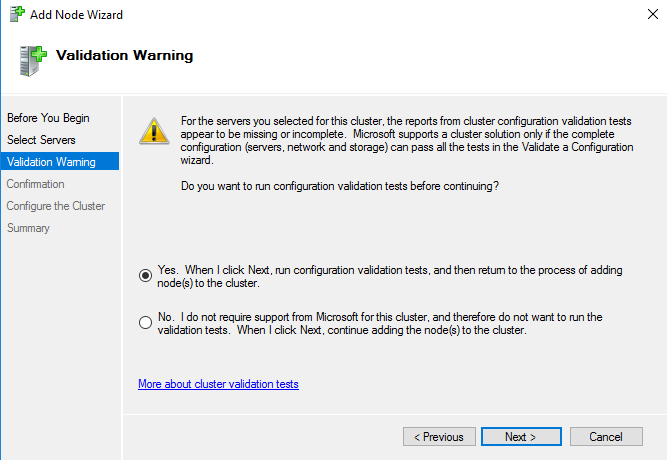The height and width of the screenshot is (460, 667).
Task: Jump to the Configure the Cluster step
Action: pyautogui.click(x=56, y=206)
